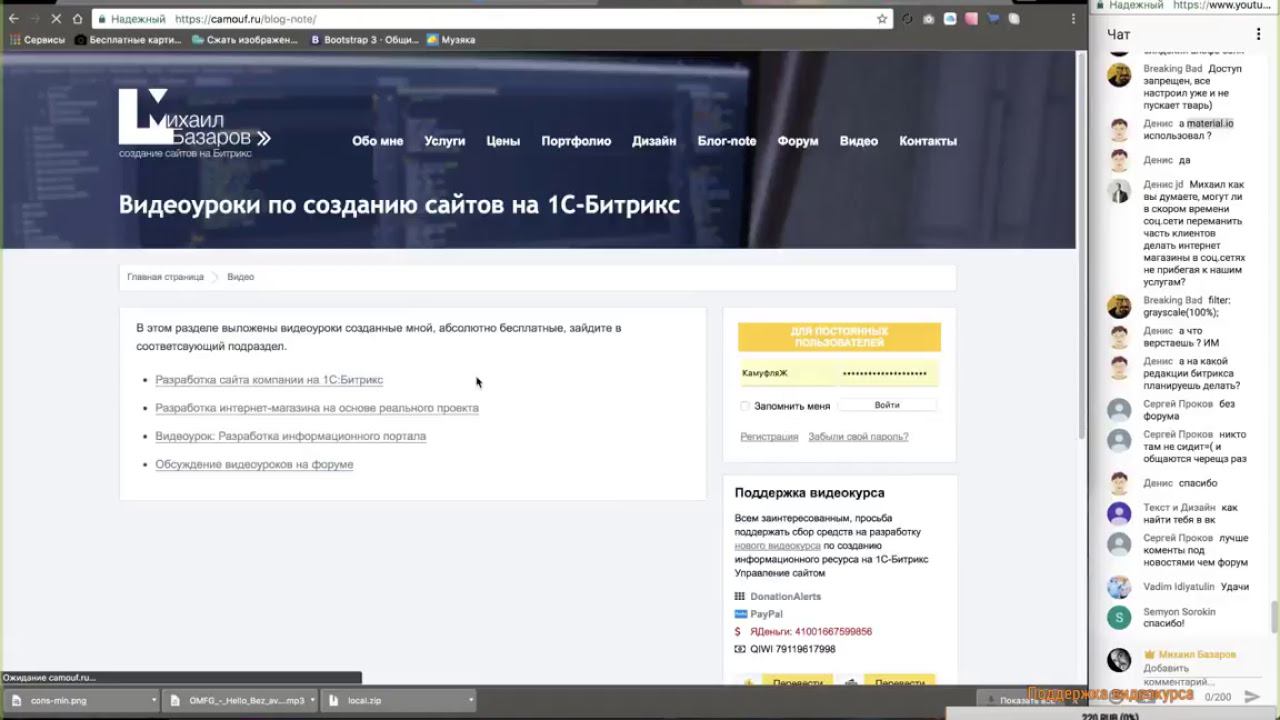Open the Видео menu item
The width and height of the screenshot is (1280, 720).
[x=859, y=141]
